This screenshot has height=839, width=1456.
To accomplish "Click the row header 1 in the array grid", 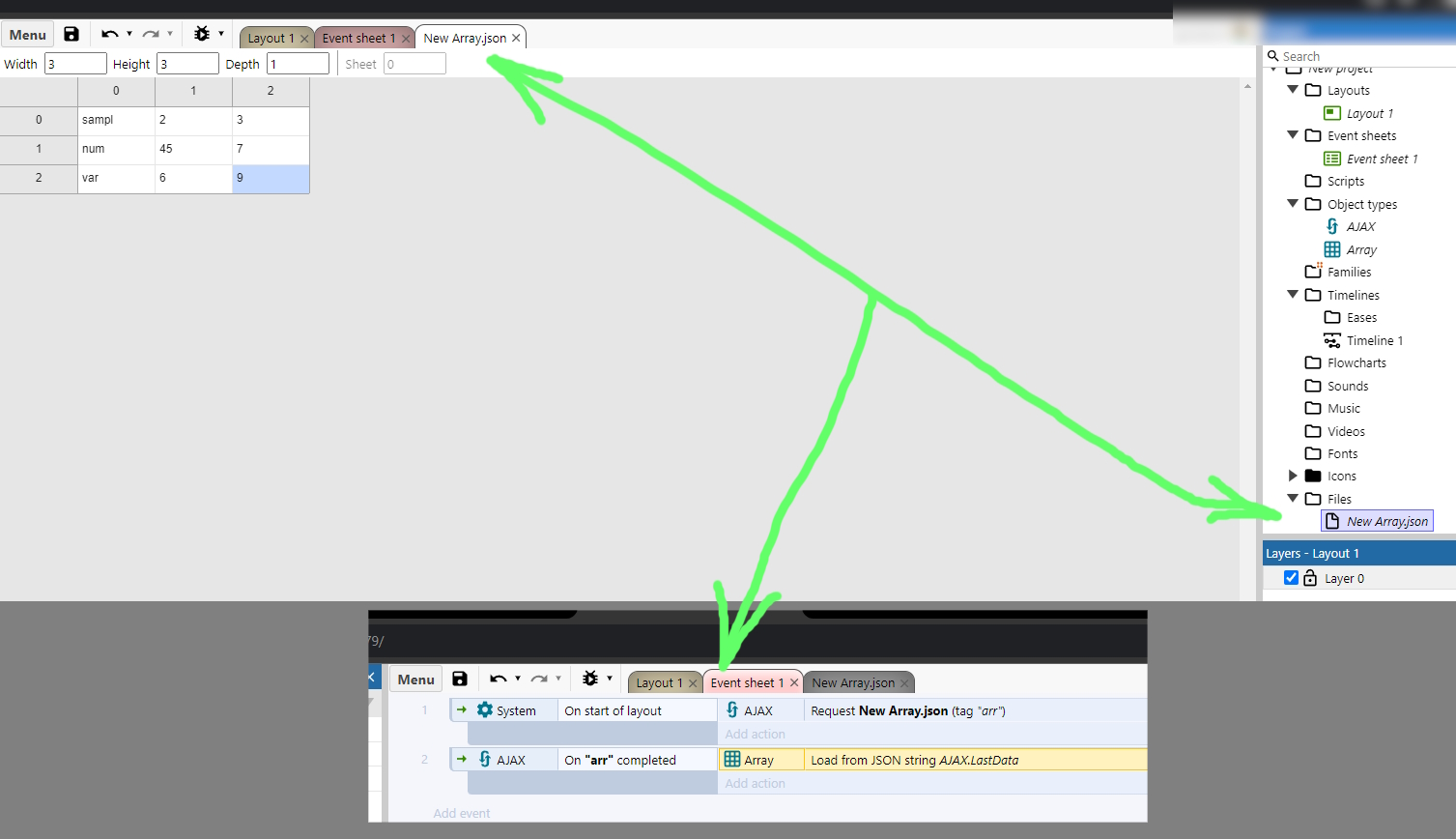I will (x=39, y=149).
